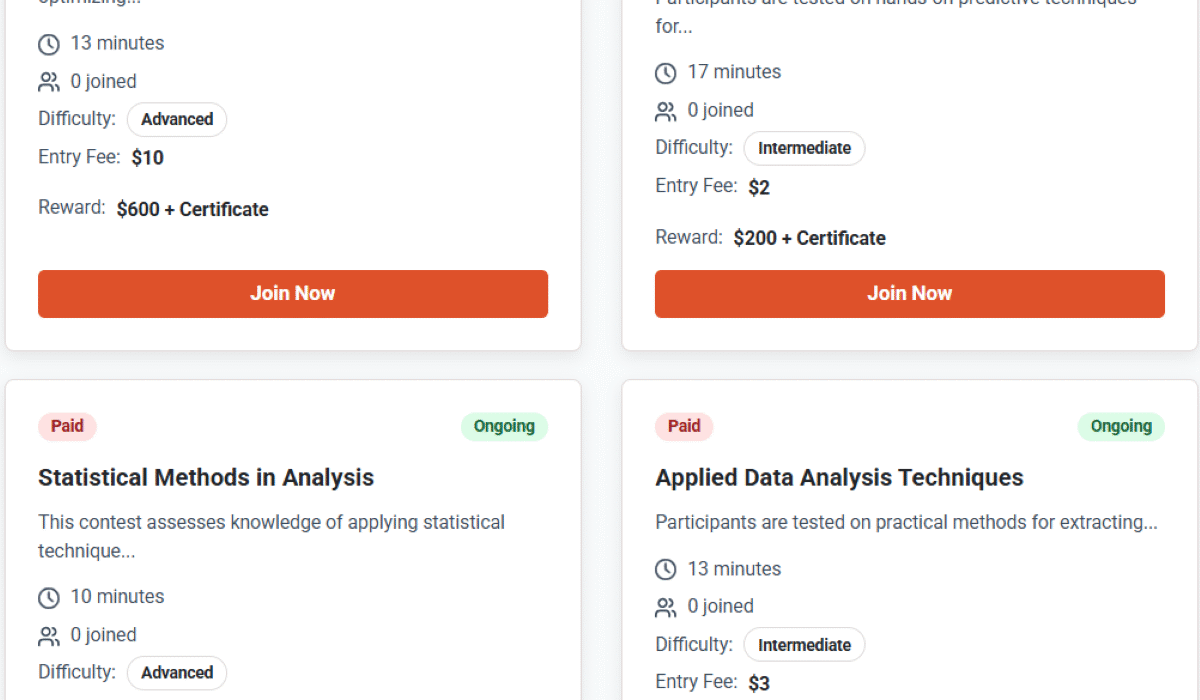Click Paid badge on Statistical Methods card
The image size is (1200, 700).
click(x=67, y=427)
